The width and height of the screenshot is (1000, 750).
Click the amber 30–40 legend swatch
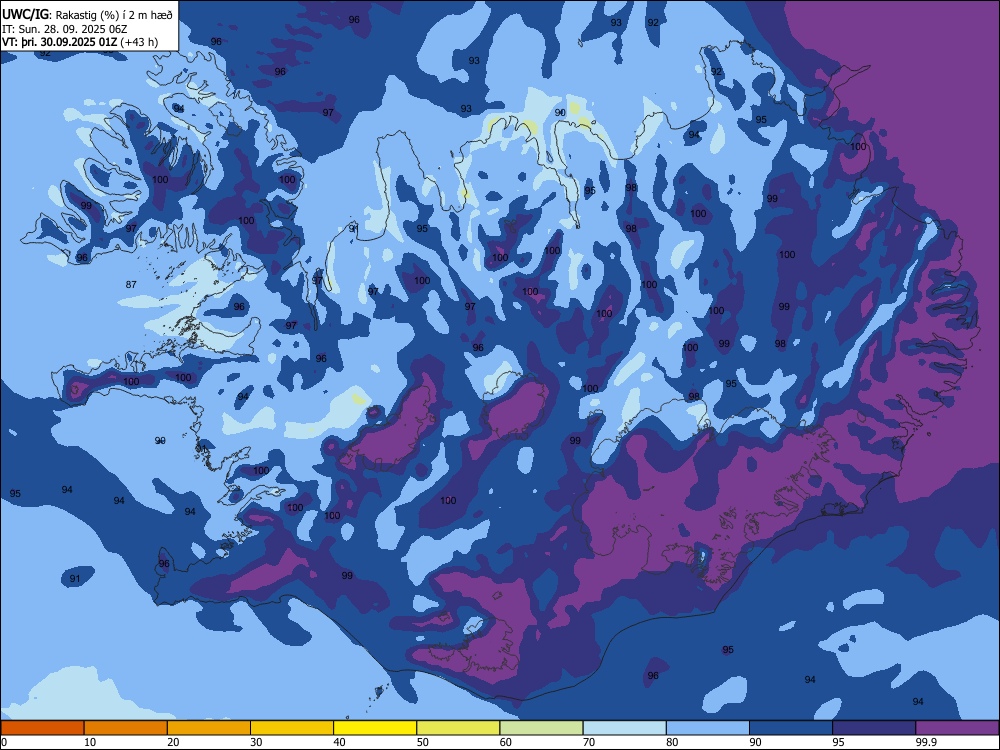tap(292, 728)
